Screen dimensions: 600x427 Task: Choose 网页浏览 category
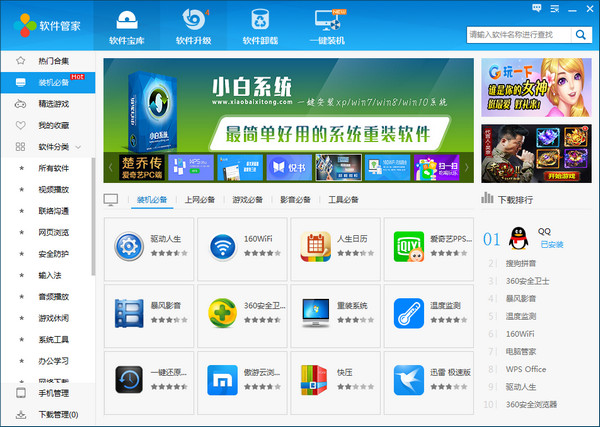[53, 232]
